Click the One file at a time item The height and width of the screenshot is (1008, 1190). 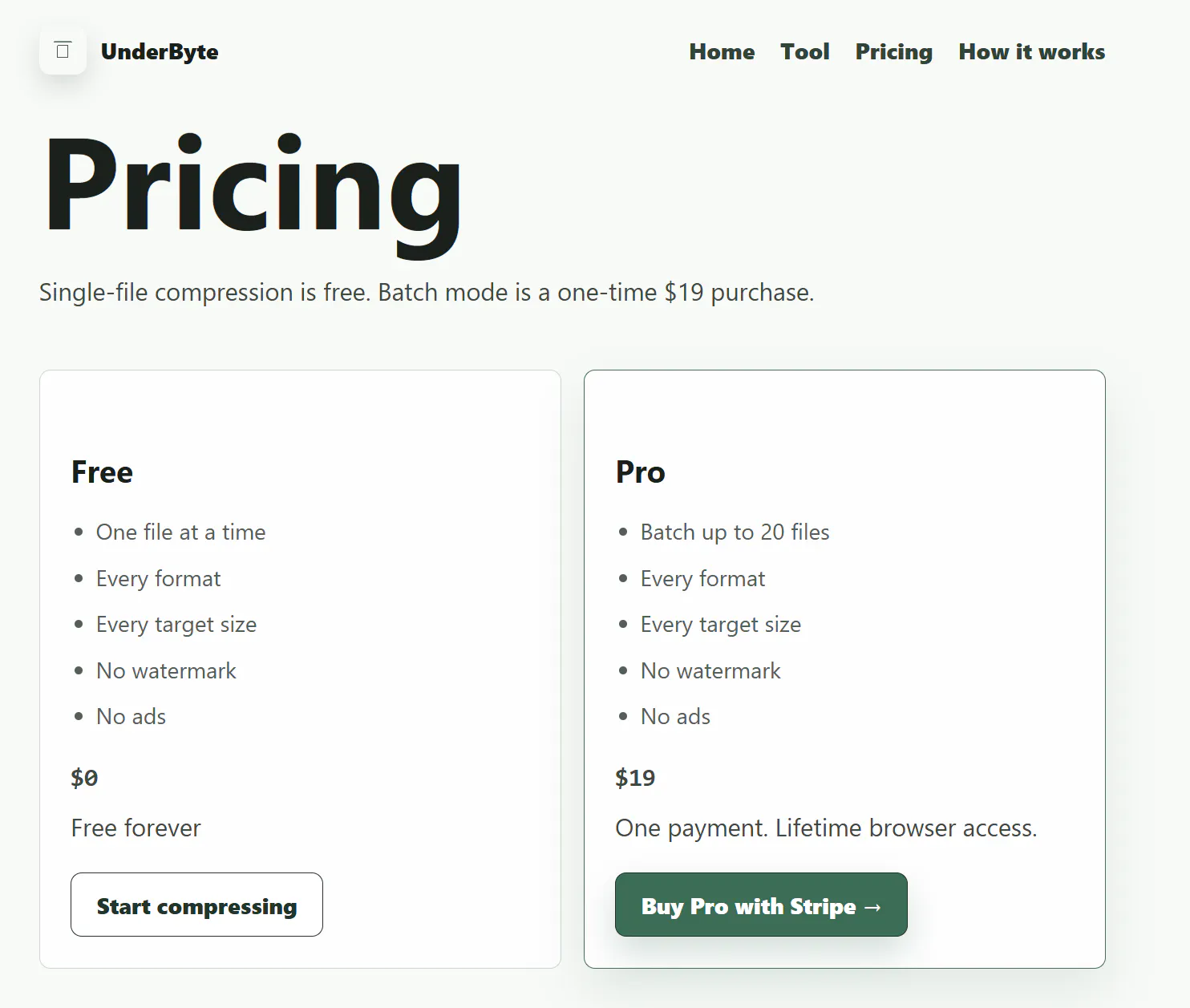coord(180,532)
